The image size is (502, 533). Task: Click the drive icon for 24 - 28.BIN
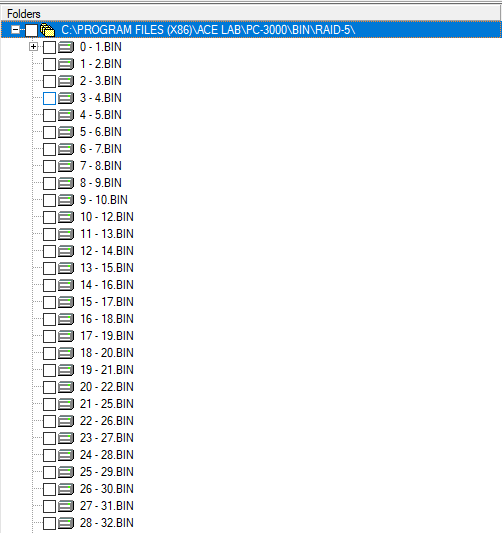pos(66,455)
